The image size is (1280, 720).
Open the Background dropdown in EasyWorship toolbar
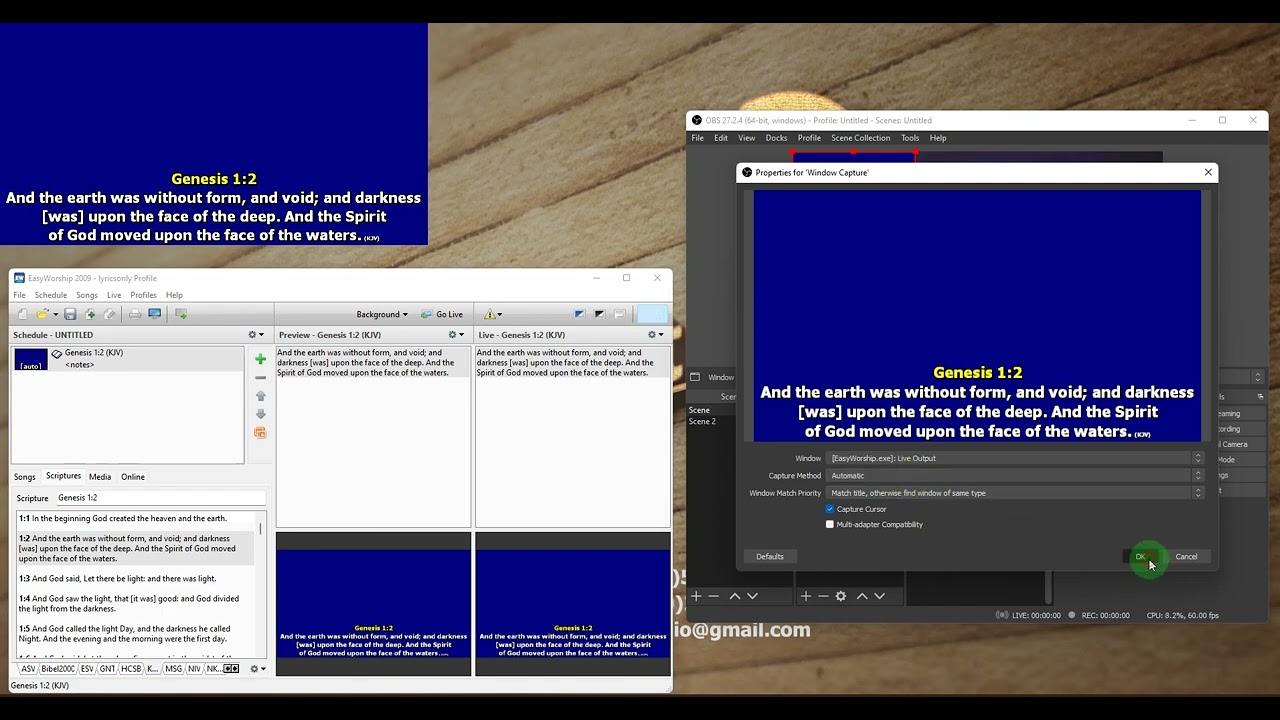(382, 314)
